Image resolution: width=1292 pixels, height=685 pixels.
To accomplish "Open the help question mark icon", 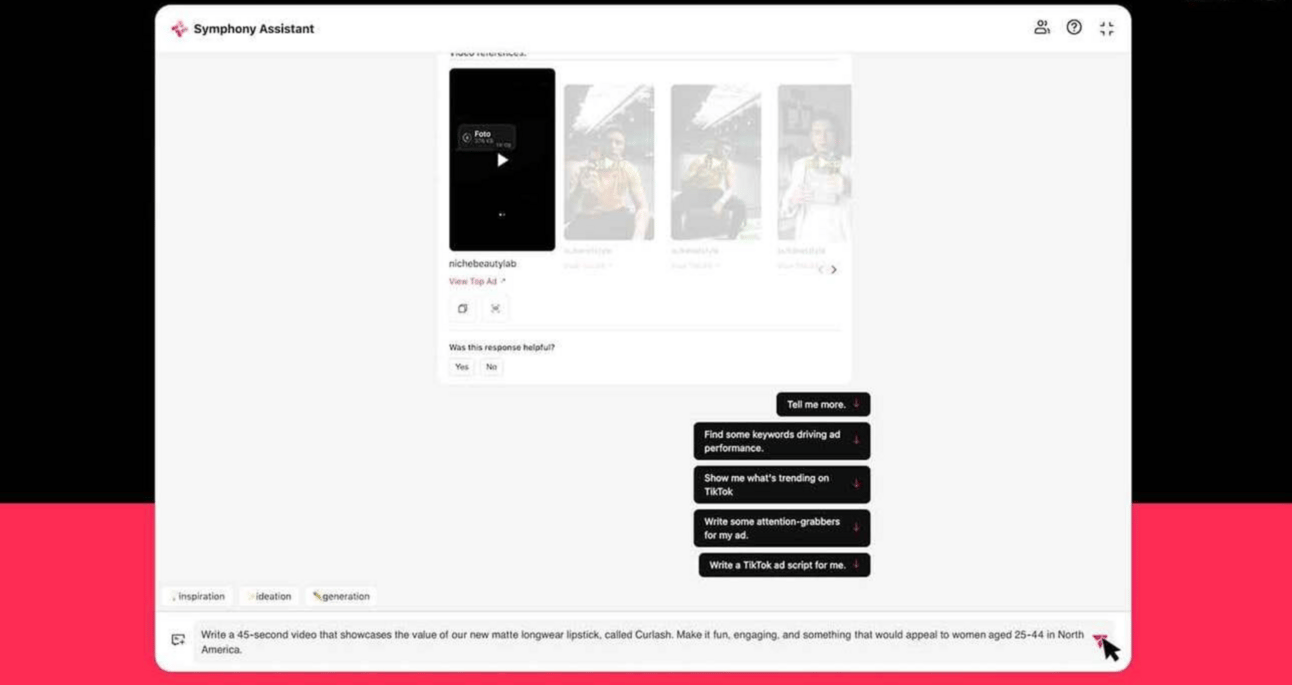I will [x=1074, y=28].
